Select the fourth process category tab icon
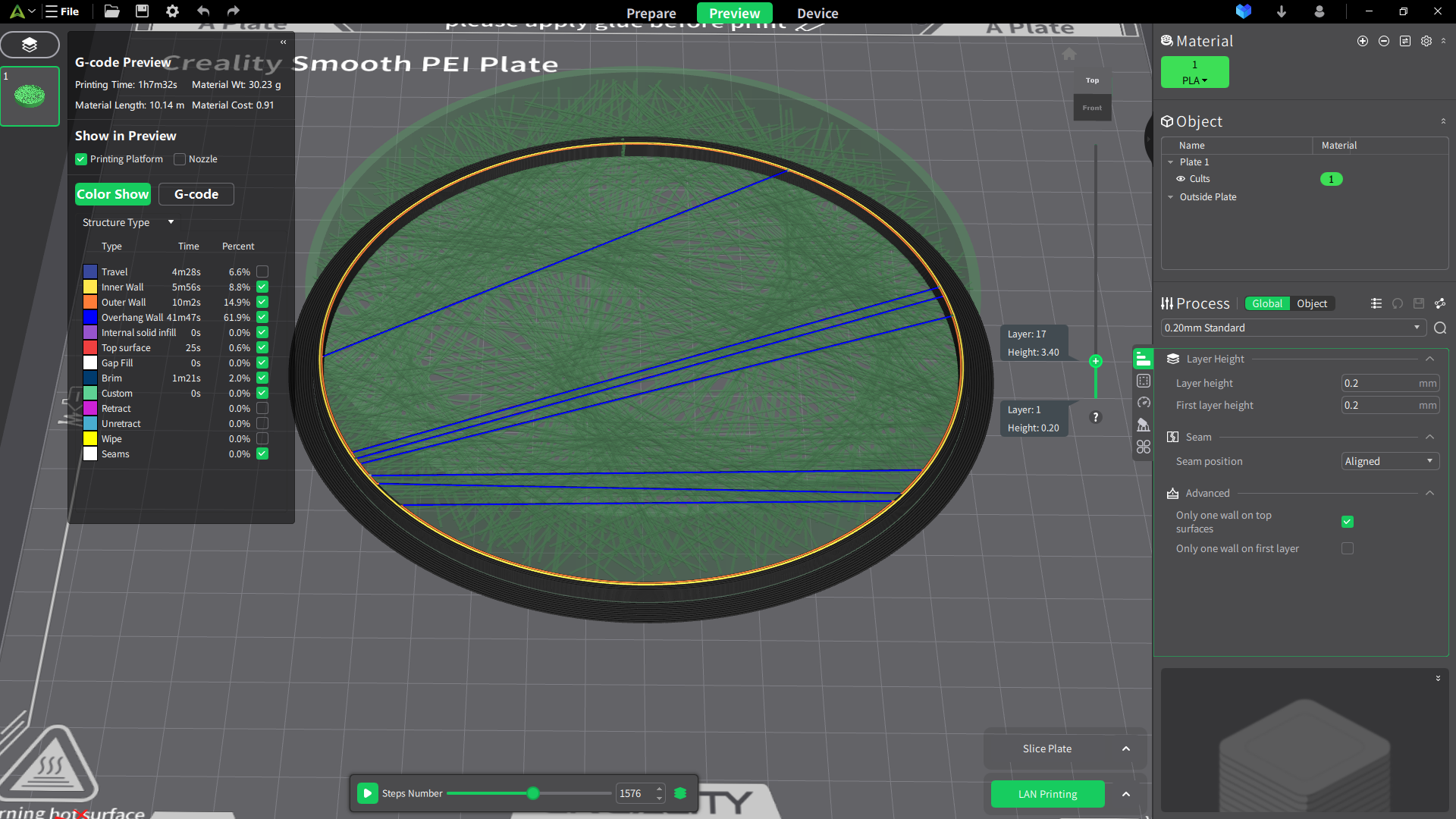Image resolution: width=1456 pixels, height=819 pixels. (1144, 425)
